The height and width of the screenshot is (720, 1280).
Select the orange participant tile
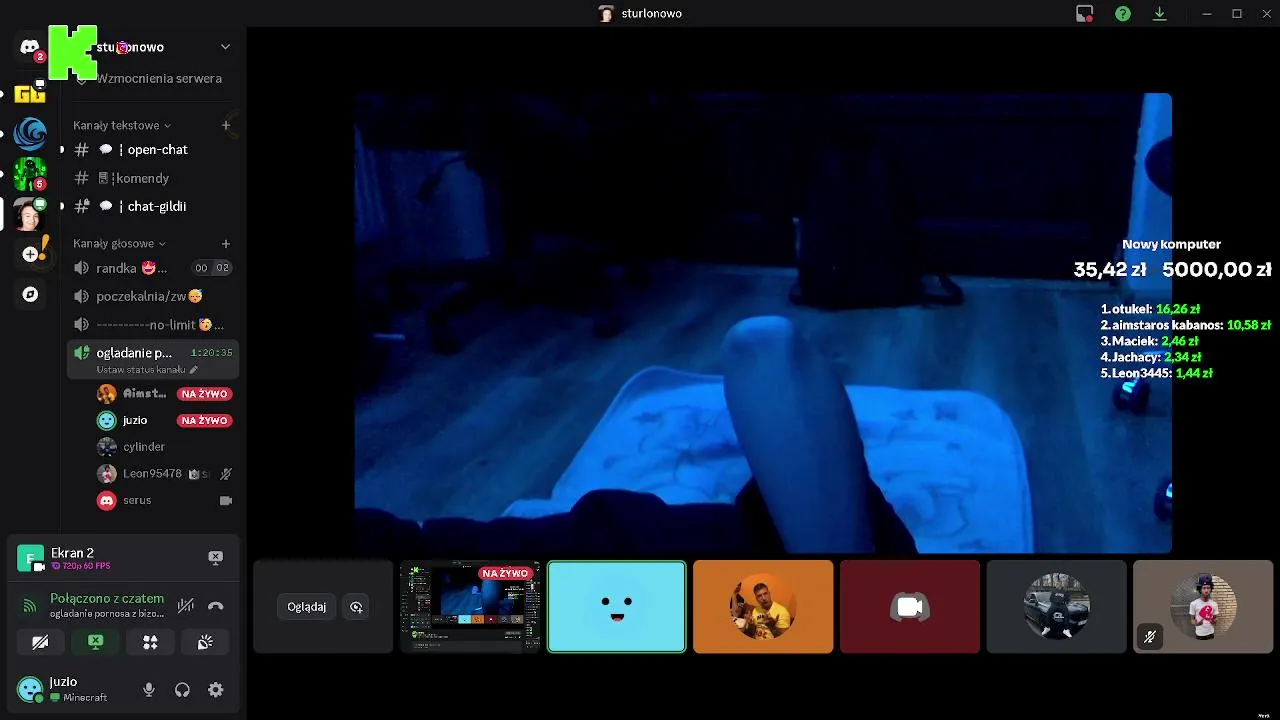tap(763, 606)
